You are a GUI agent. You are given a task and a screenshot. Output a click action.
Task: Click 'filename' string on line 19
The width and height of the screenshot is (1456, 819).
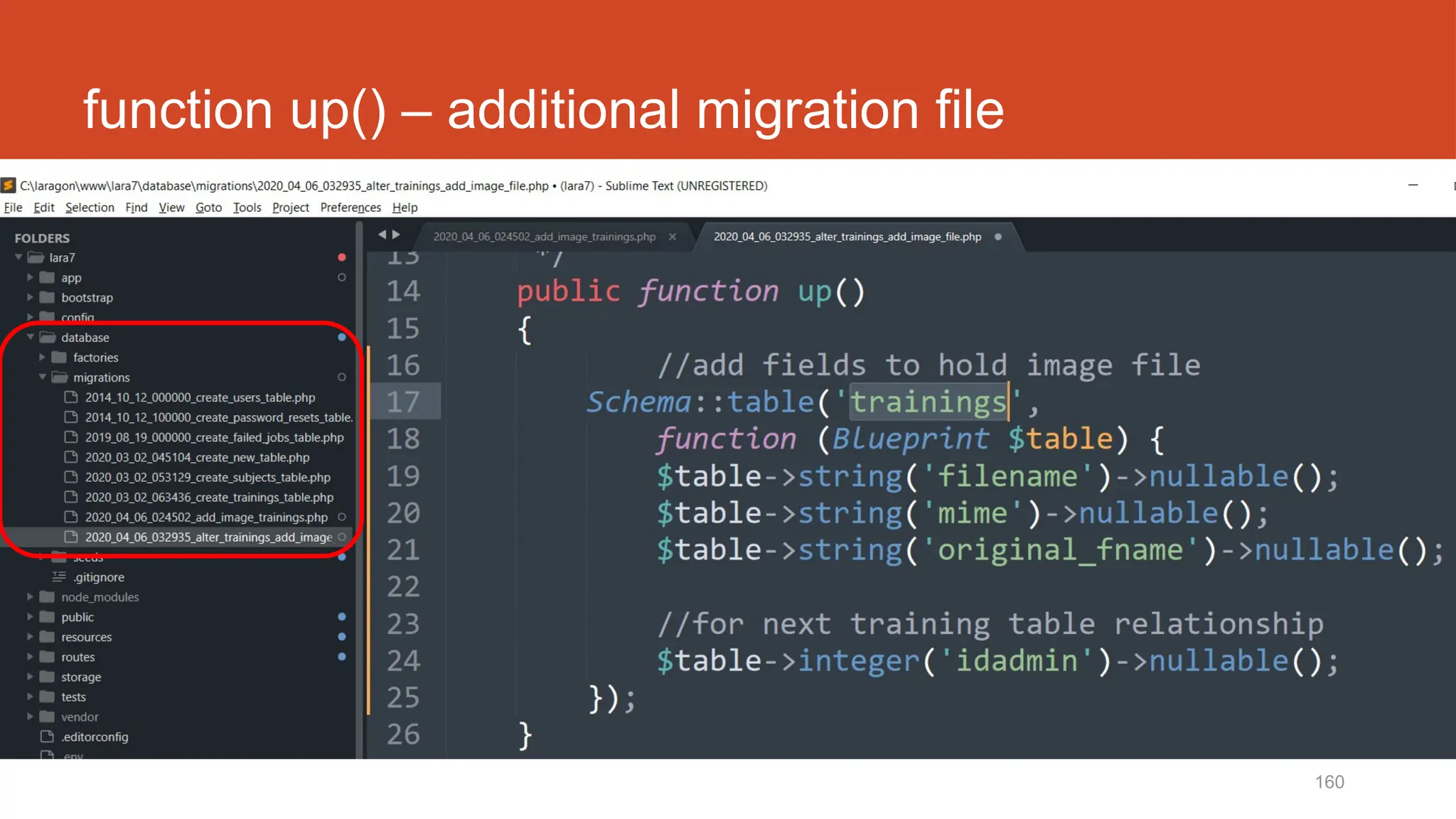click(x=1007, y=476)
